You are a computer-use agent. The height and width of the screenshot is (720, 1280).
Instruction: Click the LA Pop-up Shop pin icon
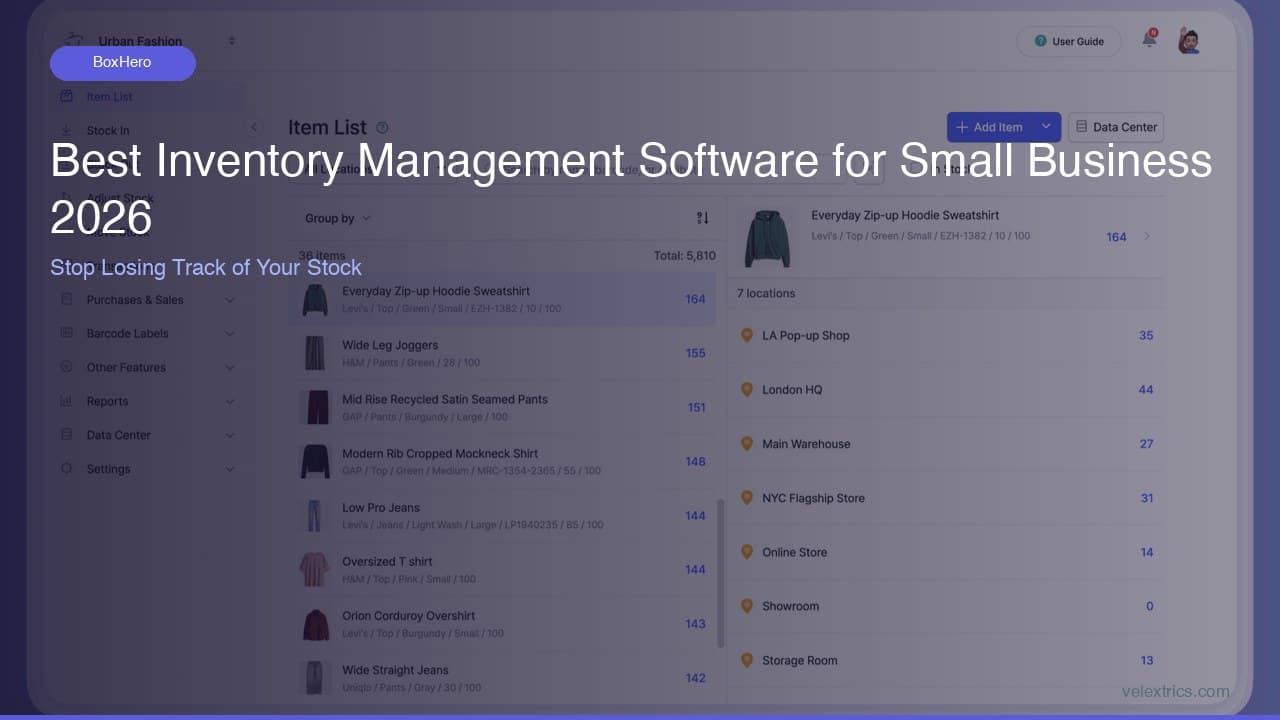746,335
